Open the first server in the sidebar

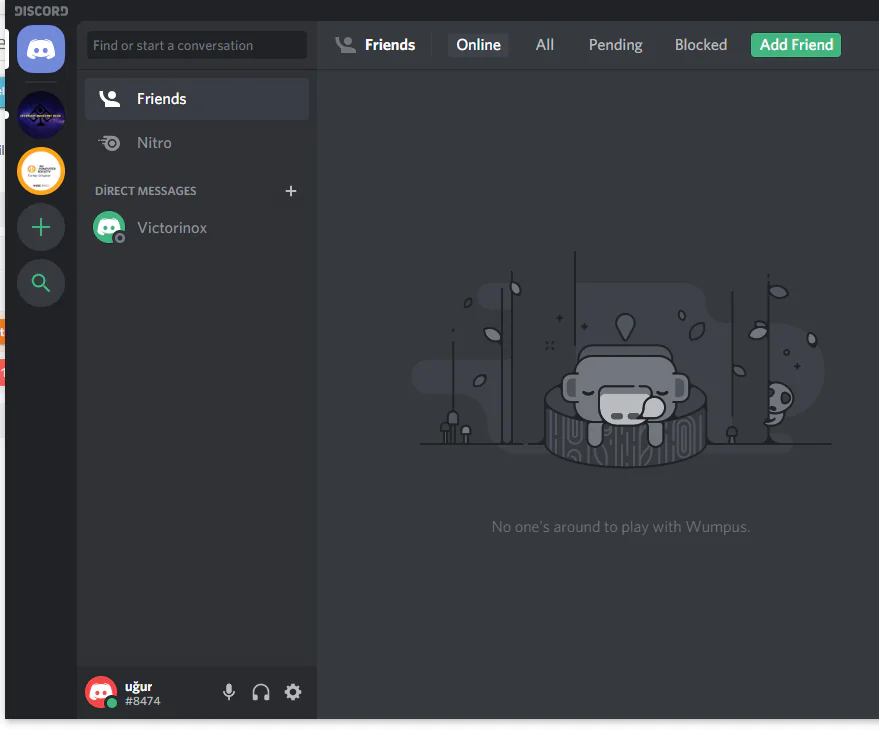click(40, 113)
